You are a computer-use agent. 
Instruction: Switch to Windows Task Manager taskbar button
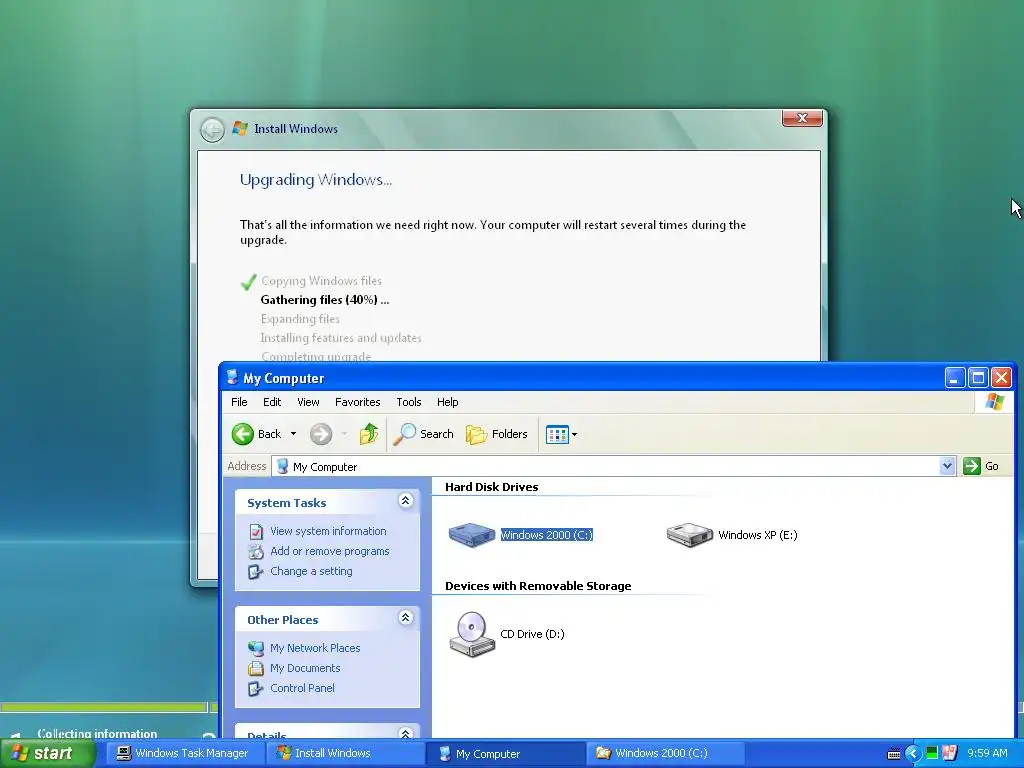click(x=183, y=754)
